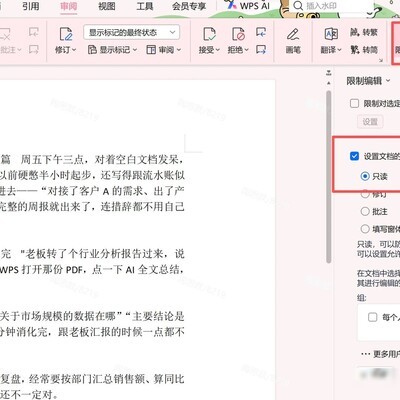Open the Chinese conversion dialog launcher
Screen dimensions: 400x400
pos(381,60)
